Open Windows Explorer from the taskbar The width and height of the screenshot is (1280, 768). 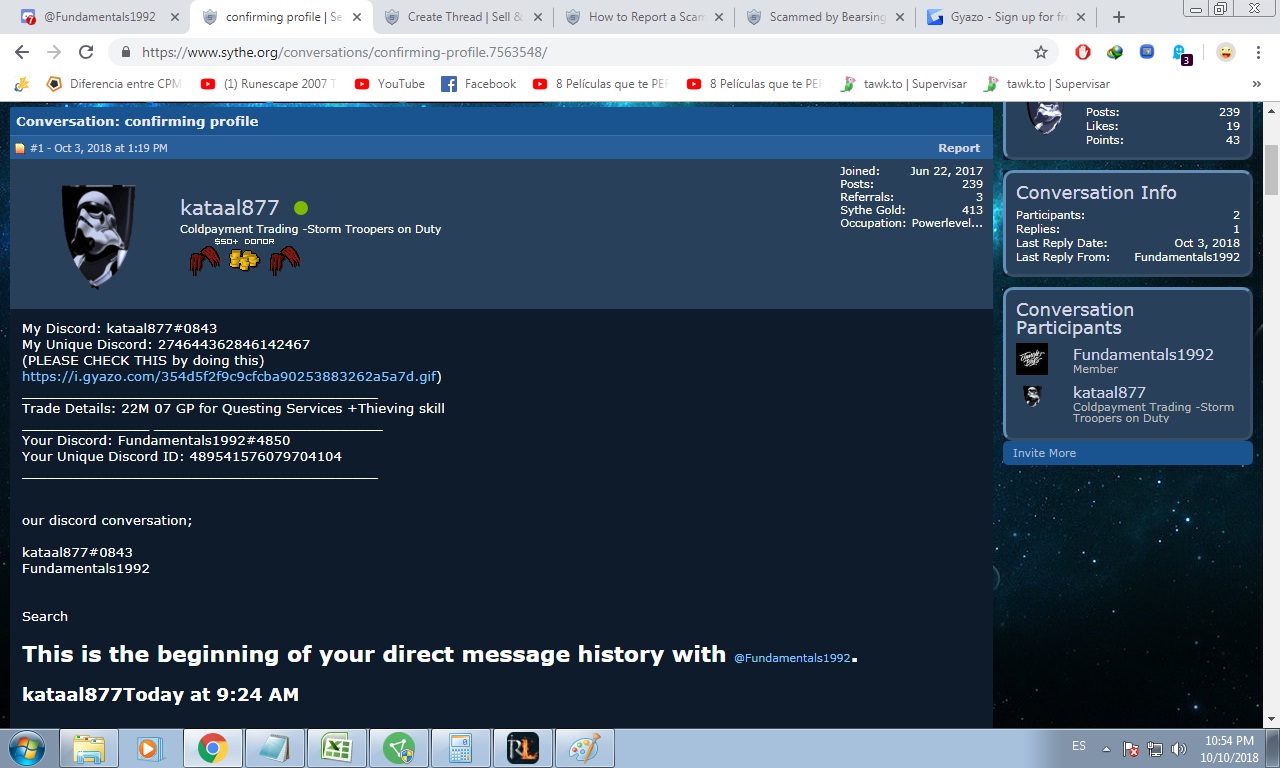pyautogui.click(x=88, y=748)
